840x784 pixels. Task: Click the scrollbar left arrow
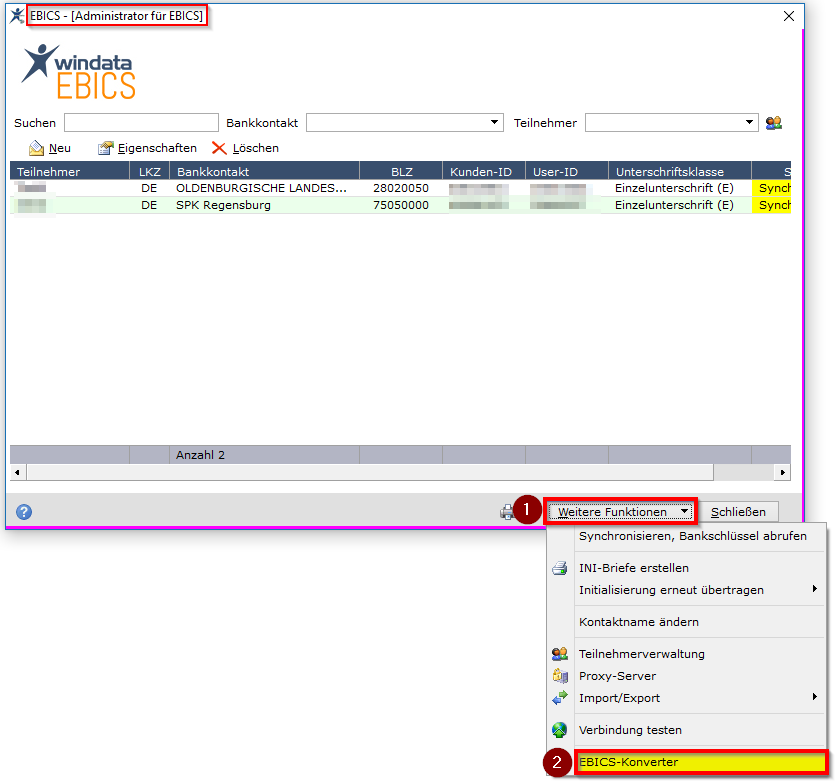coord(18,472)
